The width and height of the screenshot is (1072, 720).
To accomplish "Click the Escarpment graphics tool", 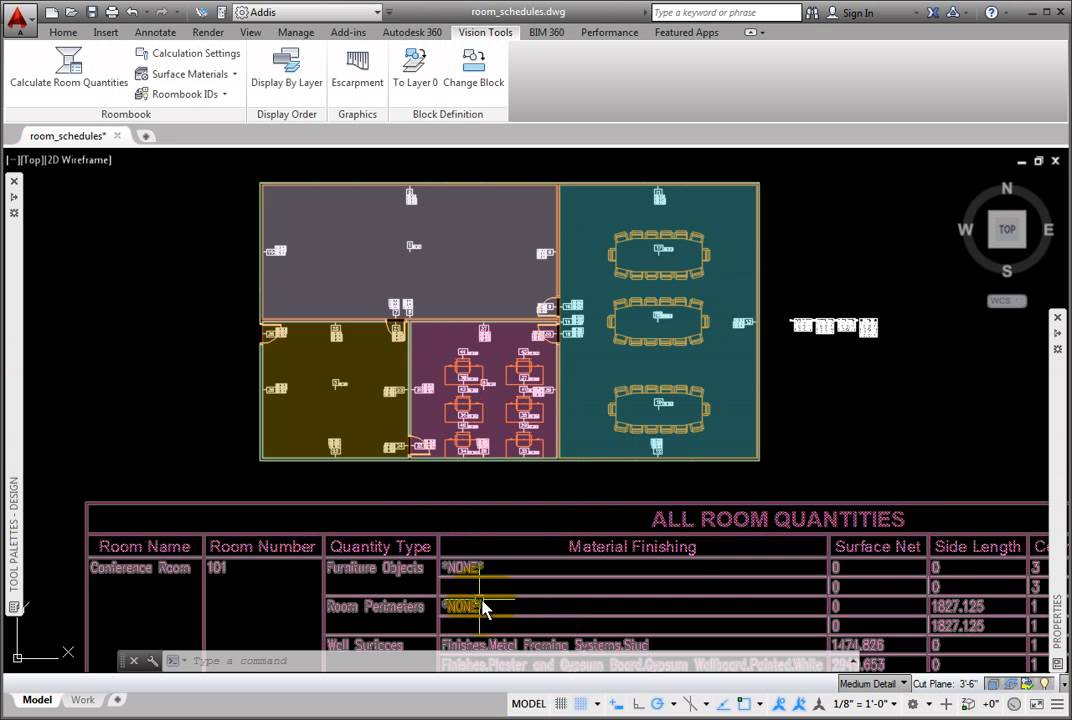I will [358, 67].
